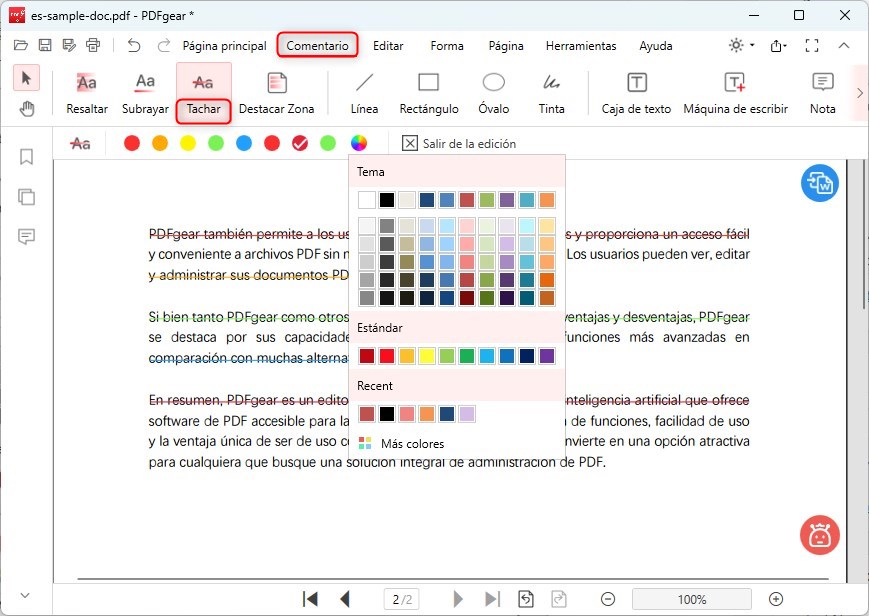Viewport: 869px width, 616px height.
Task: Open the Herramientas tab
Action: click(581, 46)
